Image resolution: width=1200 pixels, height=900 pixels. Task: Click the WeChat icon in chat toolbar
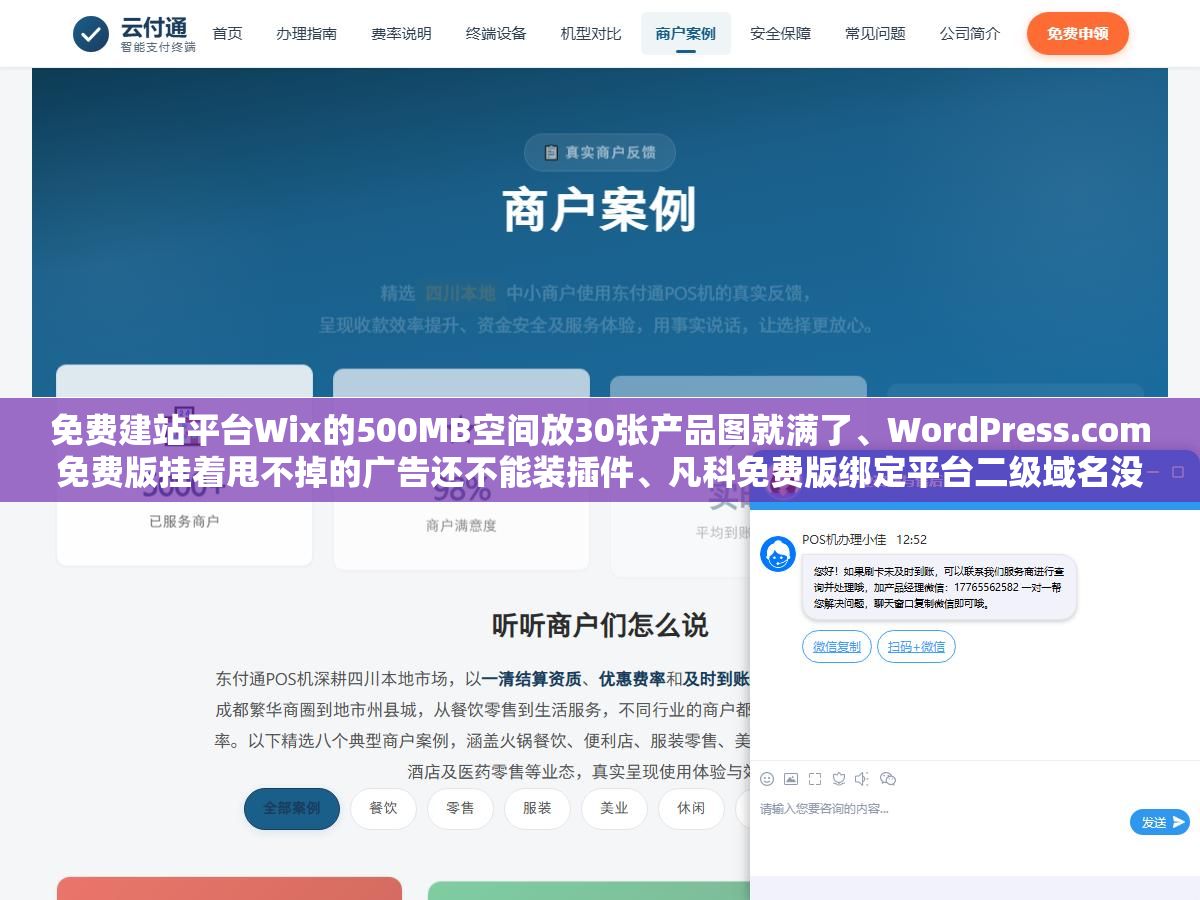click(887, 779)
